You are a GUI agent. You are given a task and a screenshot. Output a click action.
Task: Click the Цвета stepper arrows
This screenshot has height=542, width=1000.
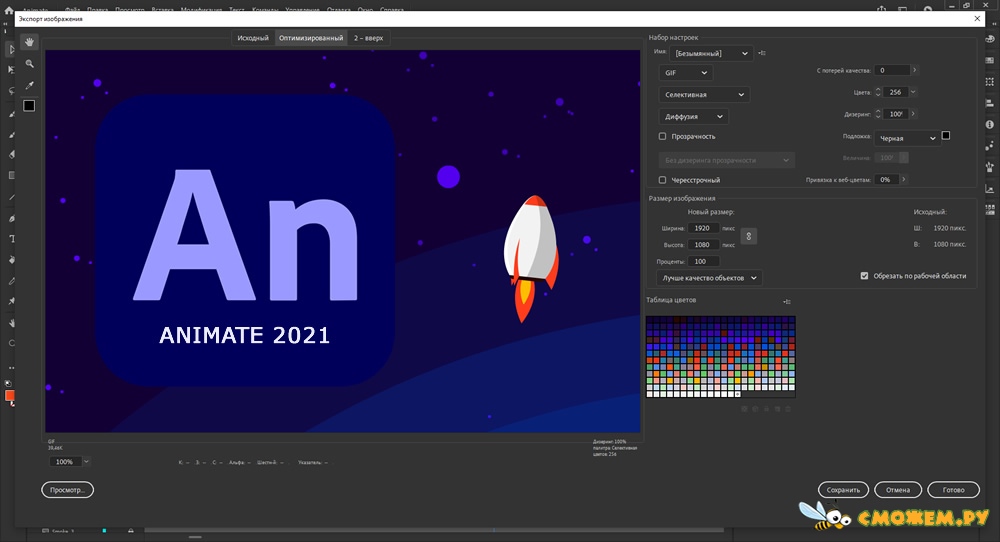(878, 92)
